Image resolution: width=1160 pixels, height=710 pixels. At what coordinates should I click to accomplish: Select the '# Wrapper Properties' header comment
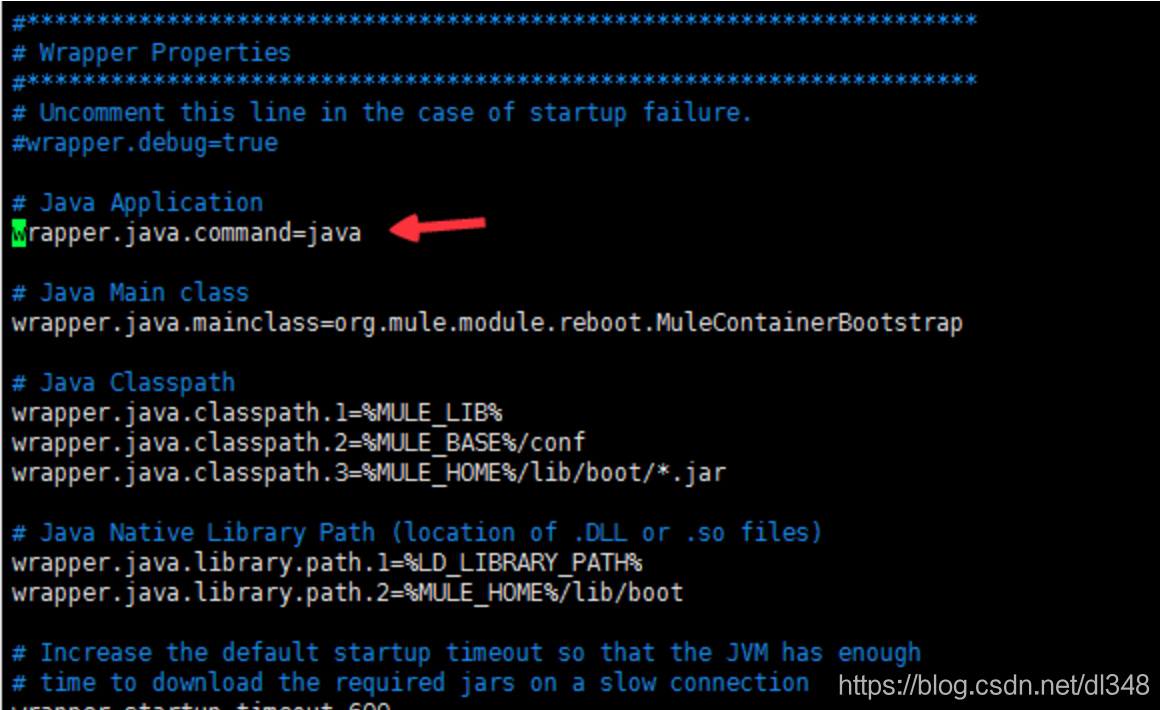(152, 53)
